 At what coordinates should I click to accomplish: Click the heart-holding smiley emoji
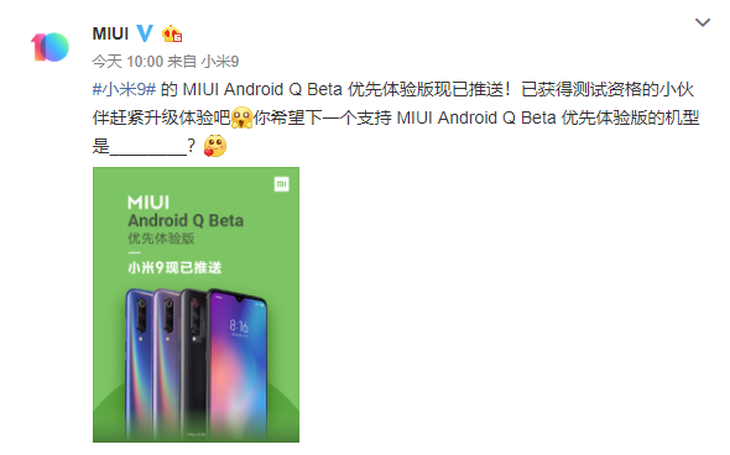pyautogui.click(x=215, y=146)
